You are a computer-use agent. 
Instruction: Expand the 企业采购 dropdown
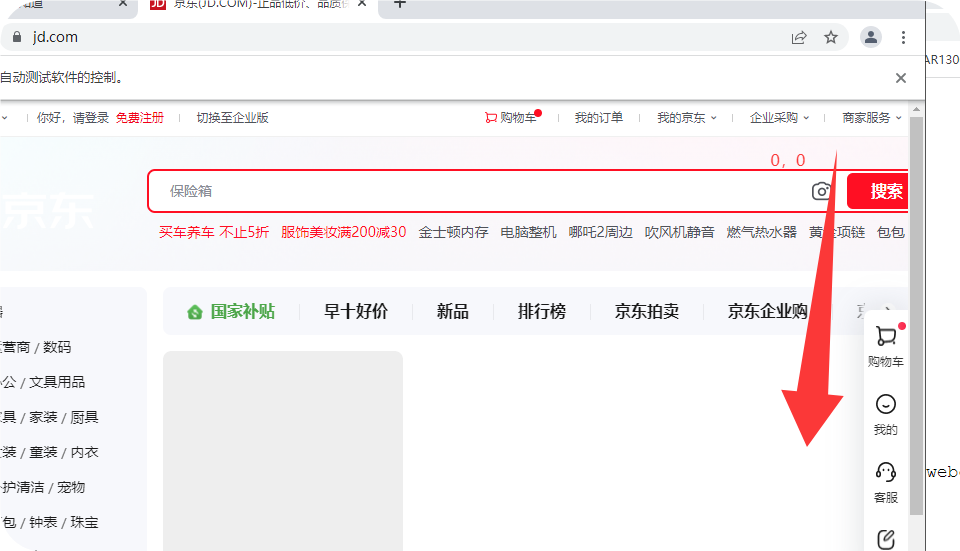coord(779,118)
